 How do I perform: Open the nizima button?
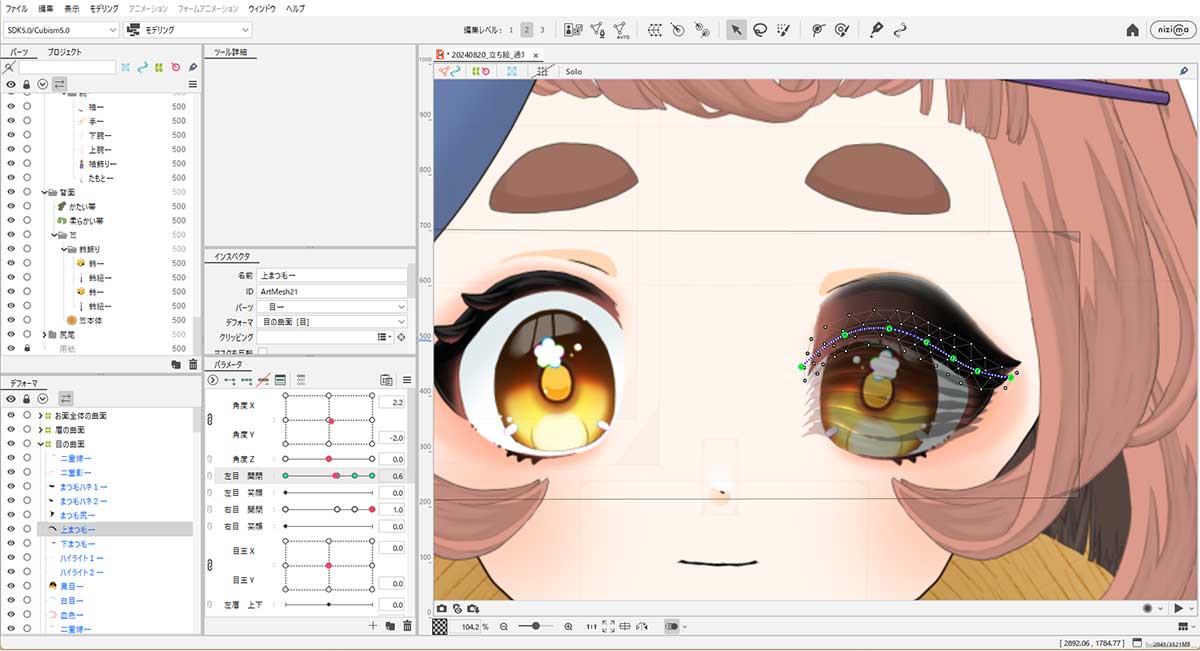[1171, 30]
